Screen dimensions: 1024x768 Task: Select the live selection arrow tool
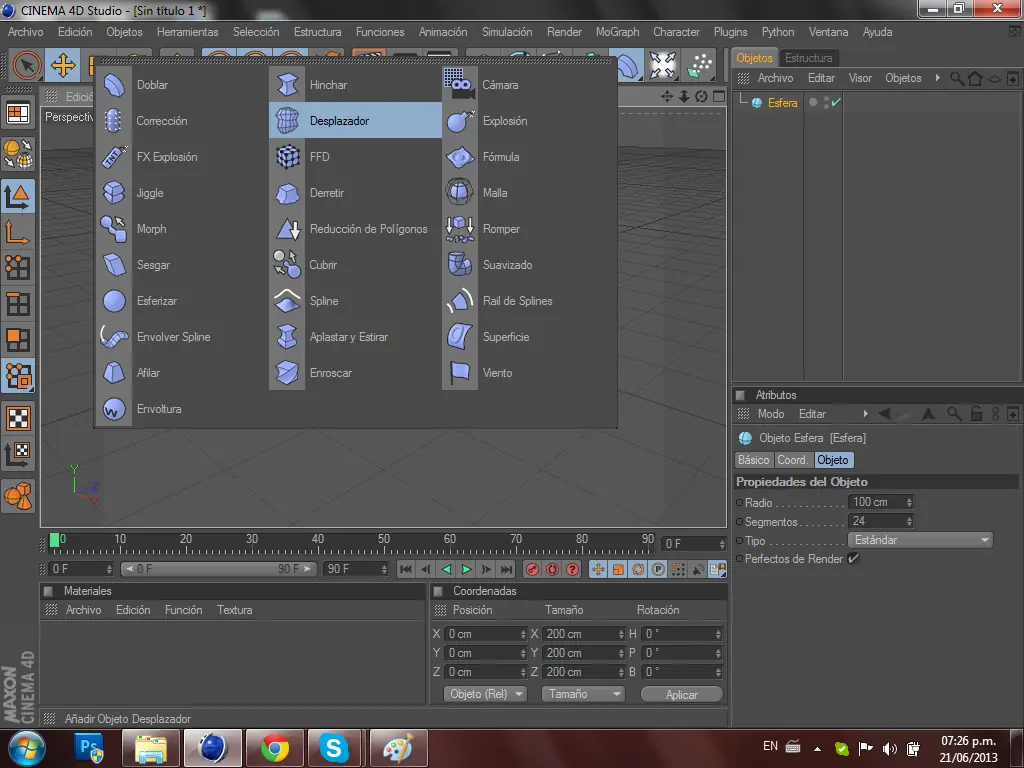click(x=27, y=65)
